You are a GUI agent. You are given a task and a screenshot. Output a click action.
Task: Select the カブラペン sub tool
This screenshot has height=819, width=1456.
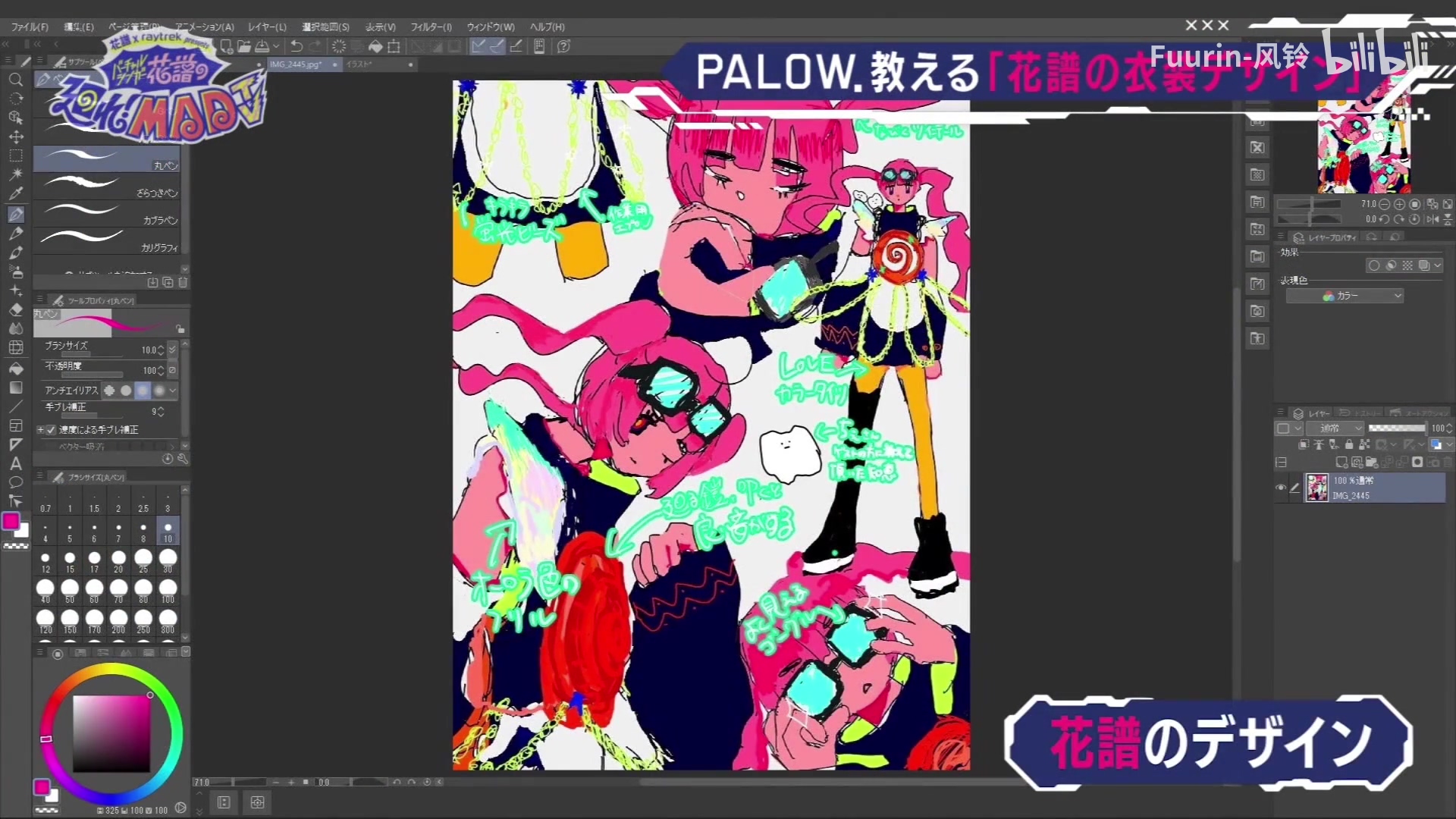click(107, 215)
